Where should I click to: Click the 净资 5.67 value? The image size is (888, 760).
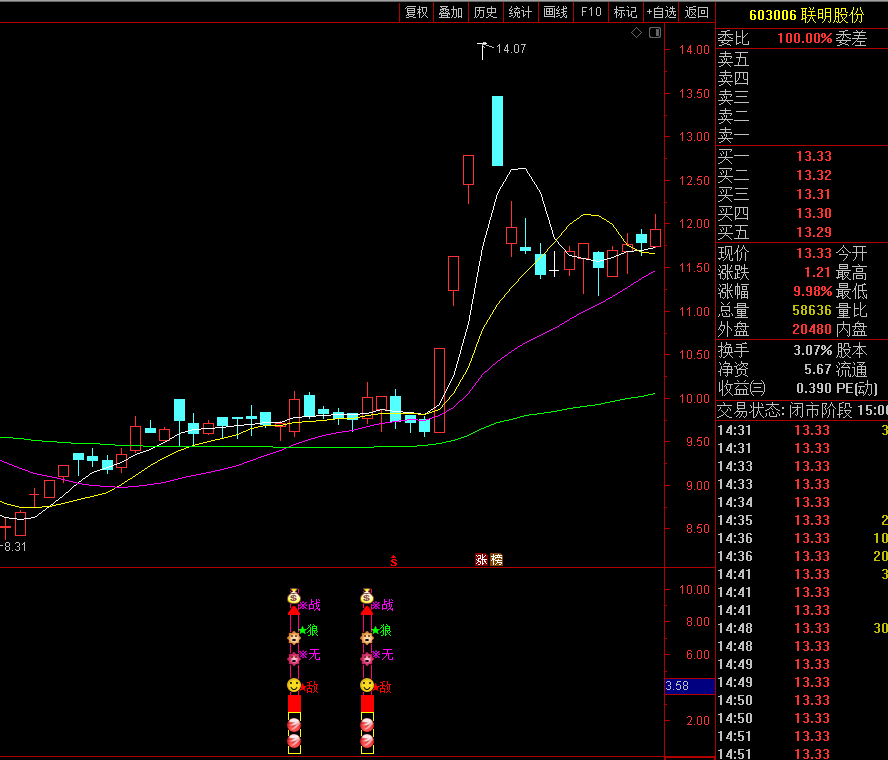(818, 369)
